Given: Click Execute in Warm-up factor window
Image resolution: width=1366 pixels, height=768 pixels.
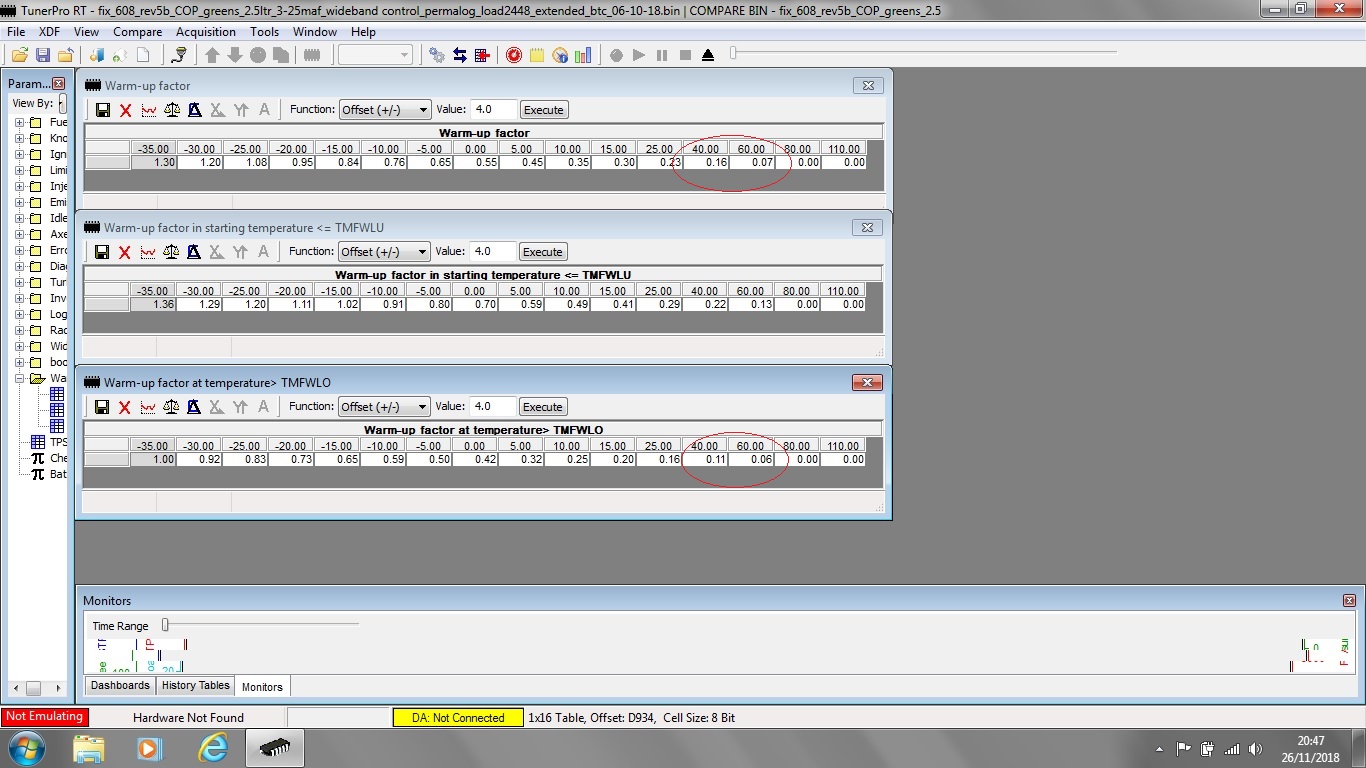Looking at the screenshot, I should coord(544,110).
